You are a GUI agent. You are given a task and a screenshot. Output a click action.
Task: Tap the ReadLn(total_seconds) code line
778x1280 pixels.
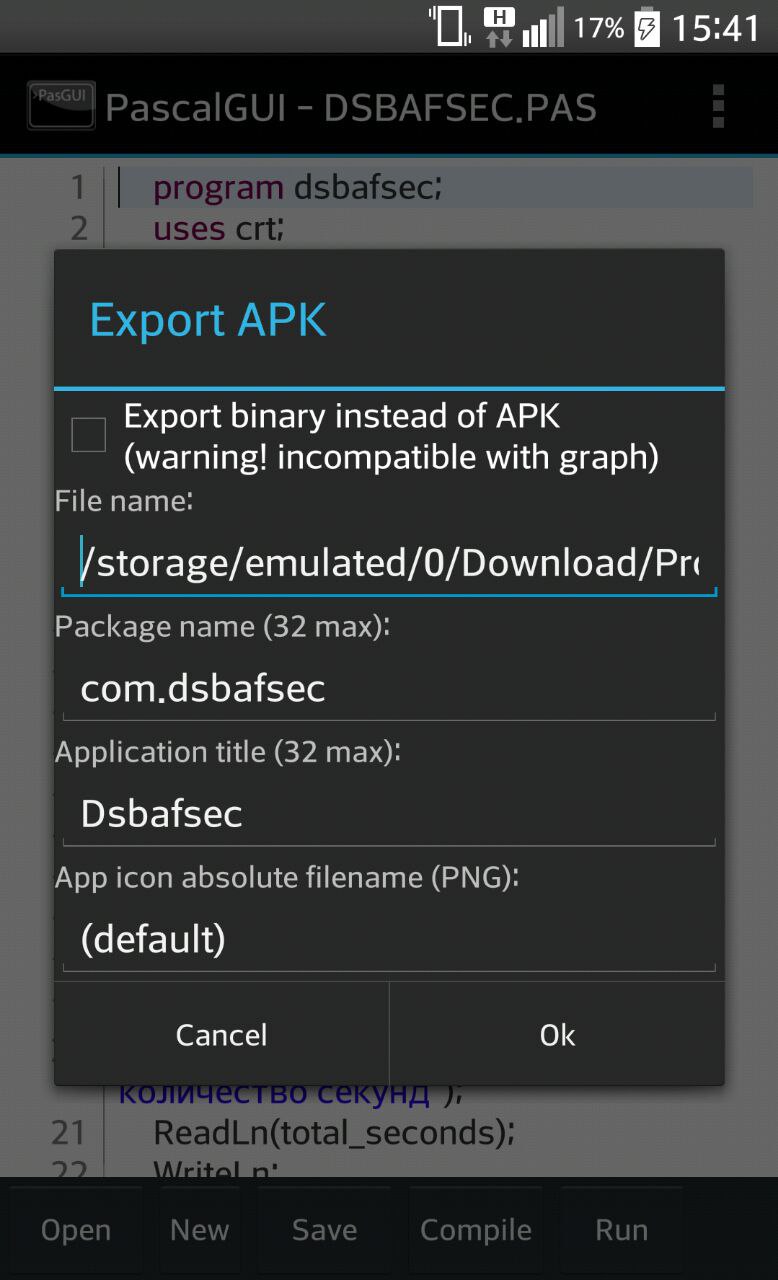(334, 1132)
